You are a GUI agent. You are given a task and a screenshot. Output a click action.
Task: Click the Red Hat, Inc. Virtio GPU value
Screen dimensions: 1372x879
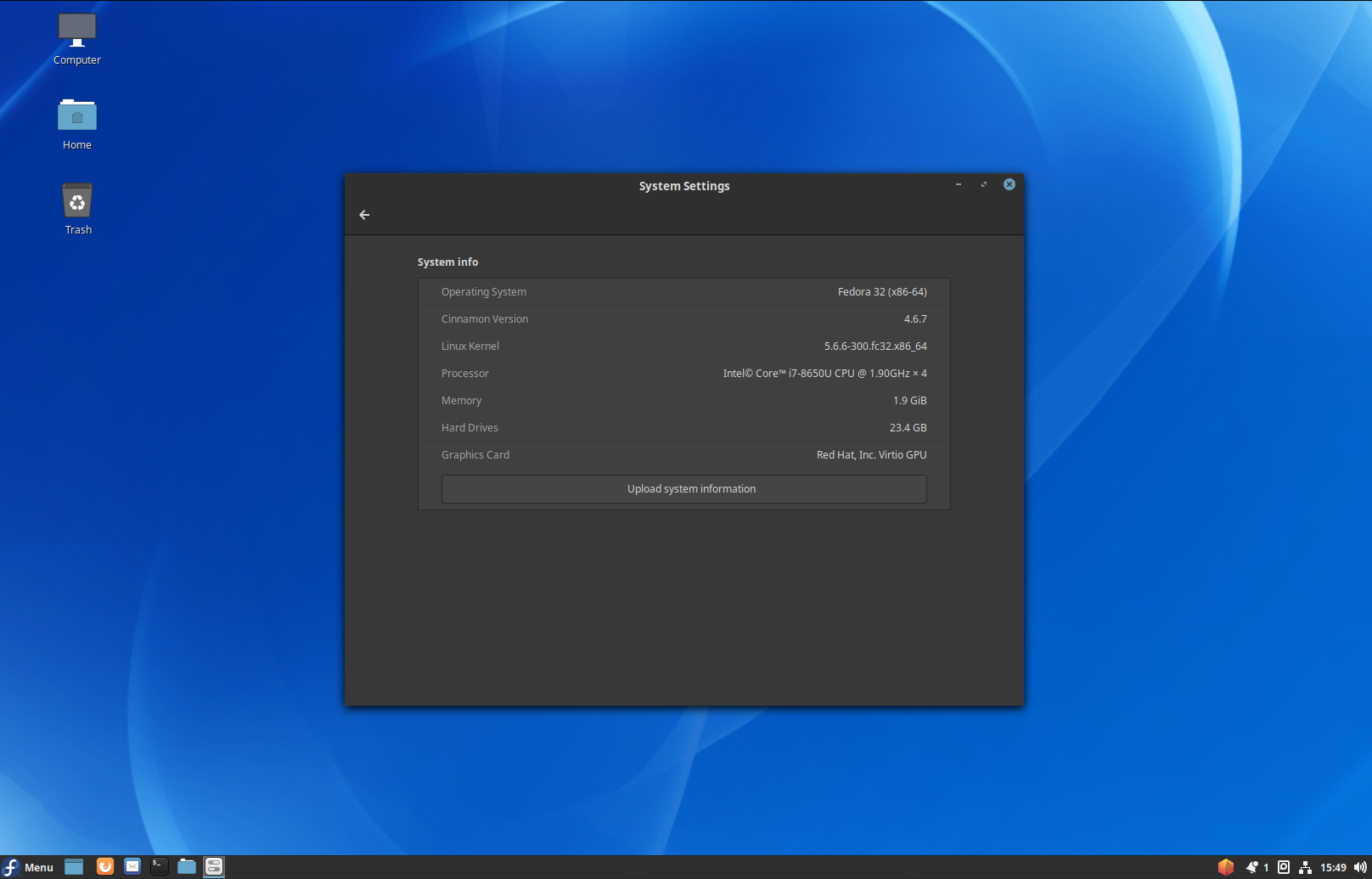[x=871, y=455]
